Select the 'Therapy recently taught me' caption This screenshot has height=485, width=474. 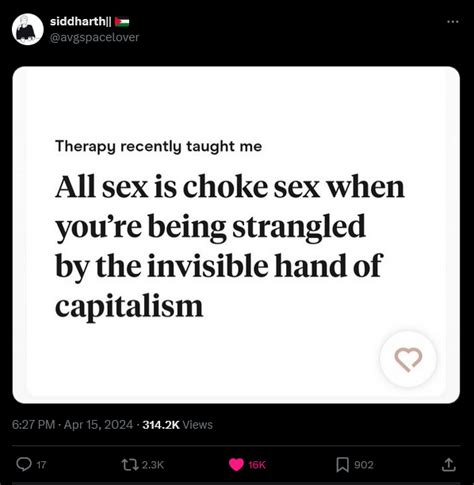[x=158, y=146]
